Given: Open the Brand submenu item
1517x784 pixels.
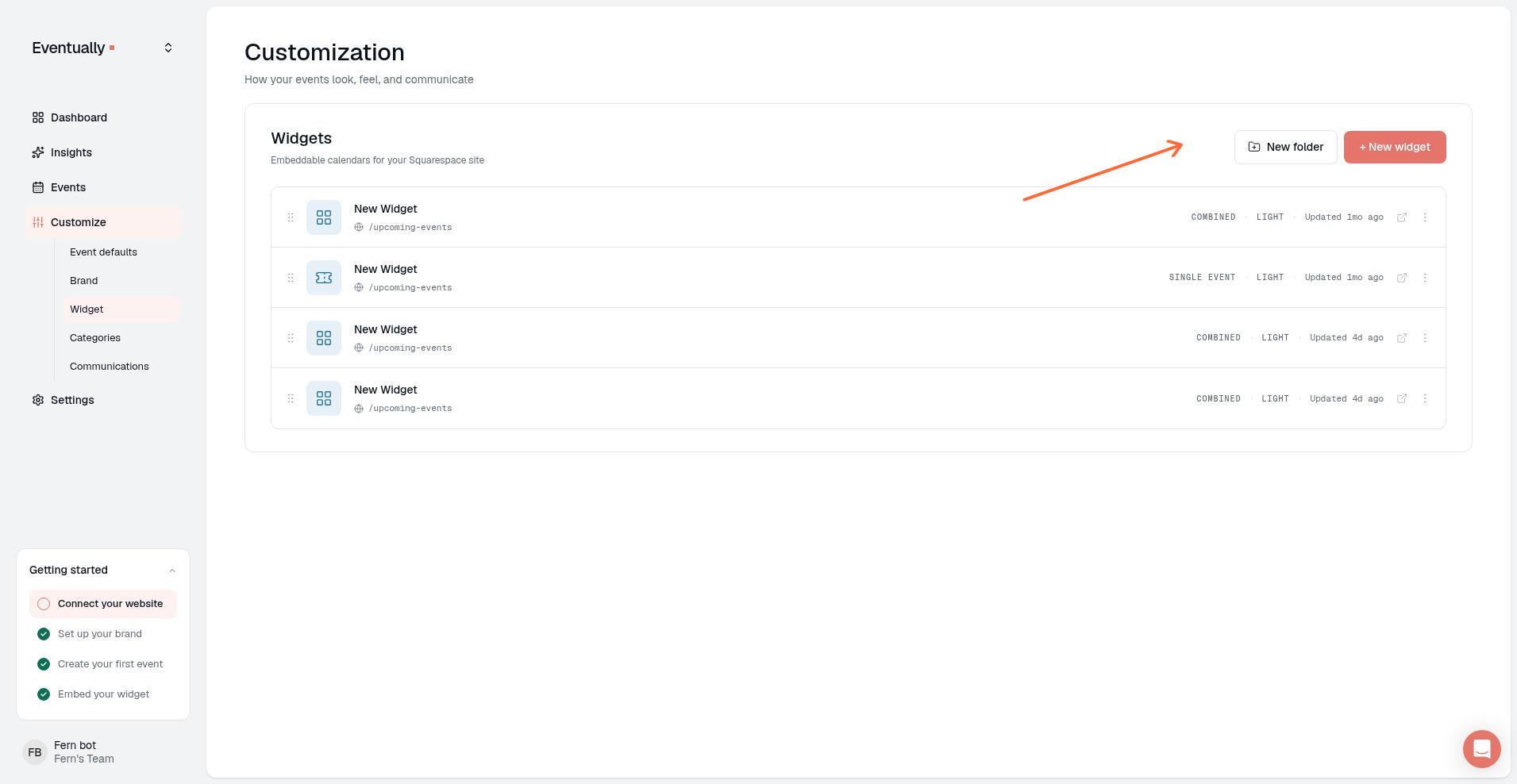Looking at the screenshot, I should click(84, 281).
